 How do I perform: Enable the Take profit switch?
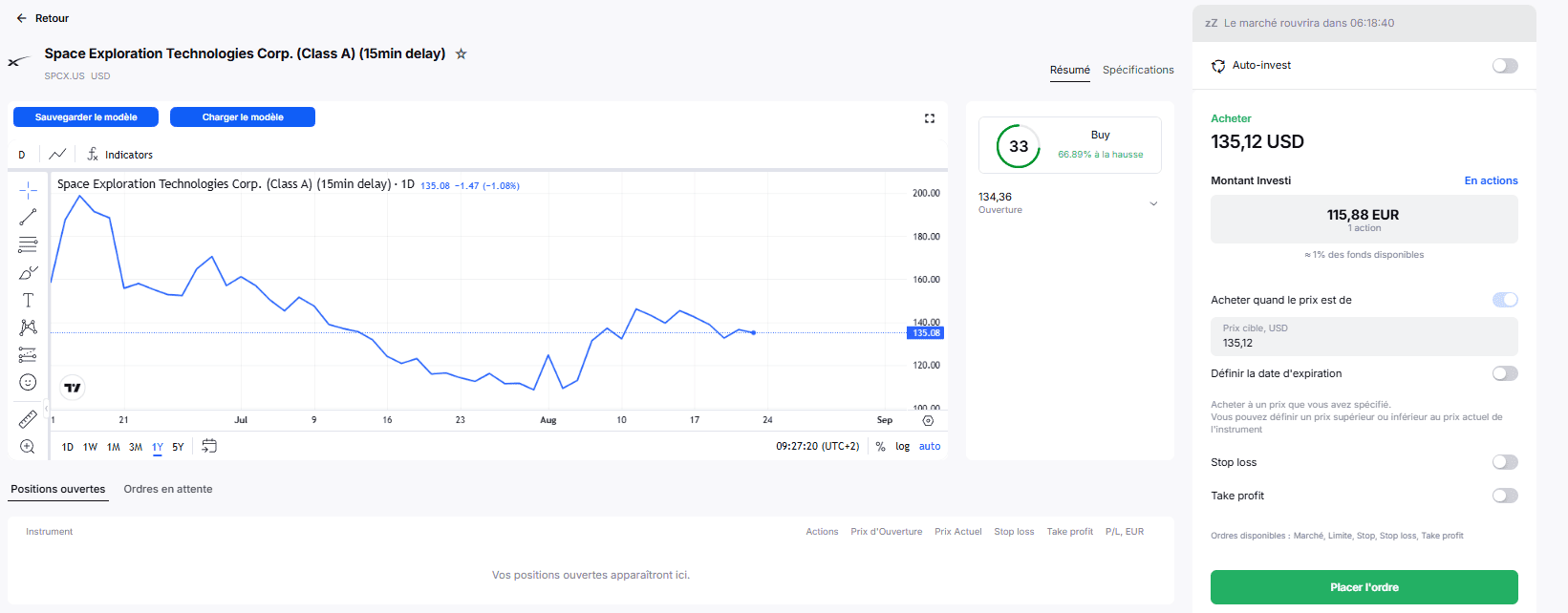pyautogui.click(x=1505, y=496)
